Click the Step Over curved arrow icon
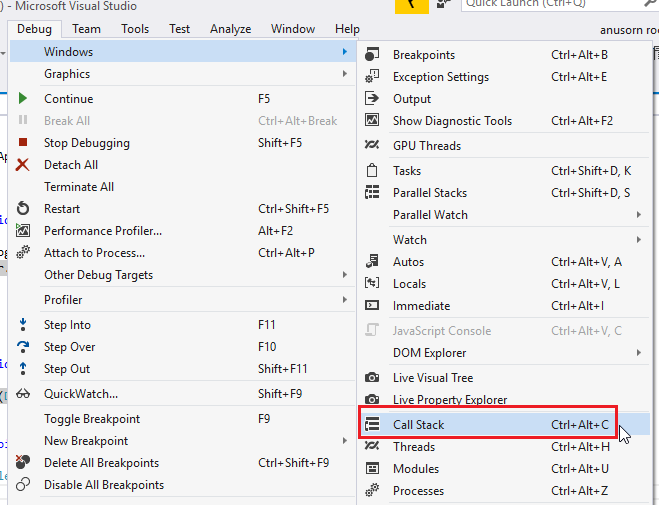Screen dimensions: 659x505 click(23, 347)
